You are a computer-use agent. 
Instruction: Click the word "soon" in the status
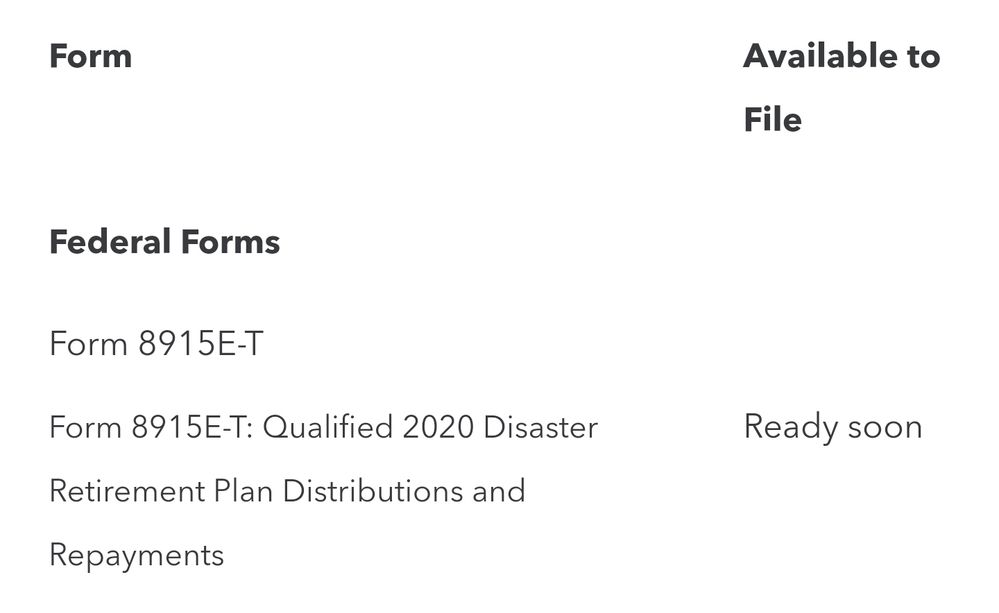click(884, 427)
